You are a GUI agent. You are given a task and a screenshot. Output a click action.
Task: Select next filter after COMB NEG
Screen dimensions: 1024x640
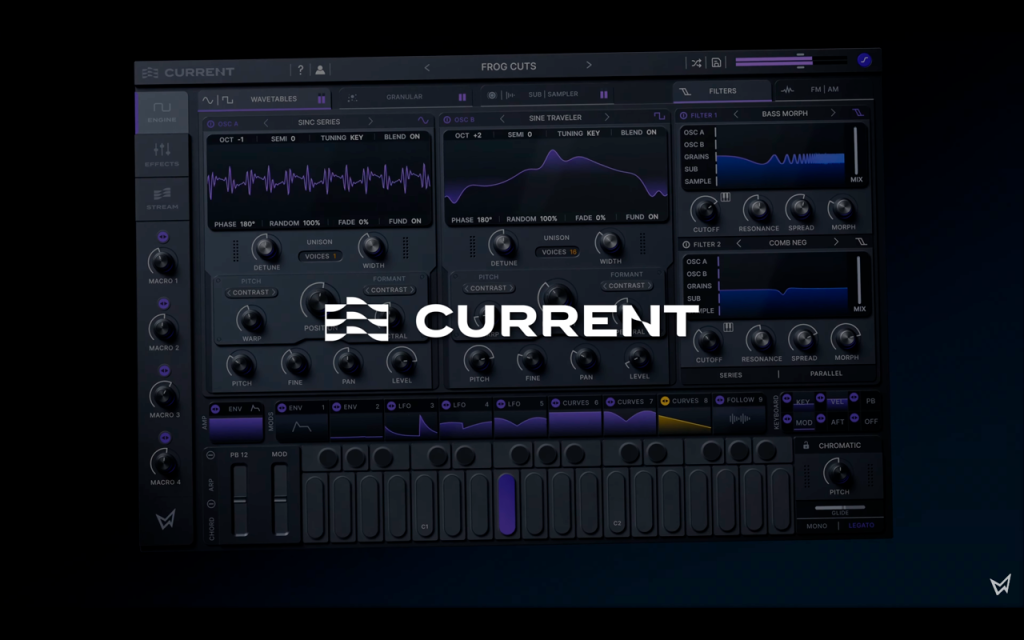point(836,242)
